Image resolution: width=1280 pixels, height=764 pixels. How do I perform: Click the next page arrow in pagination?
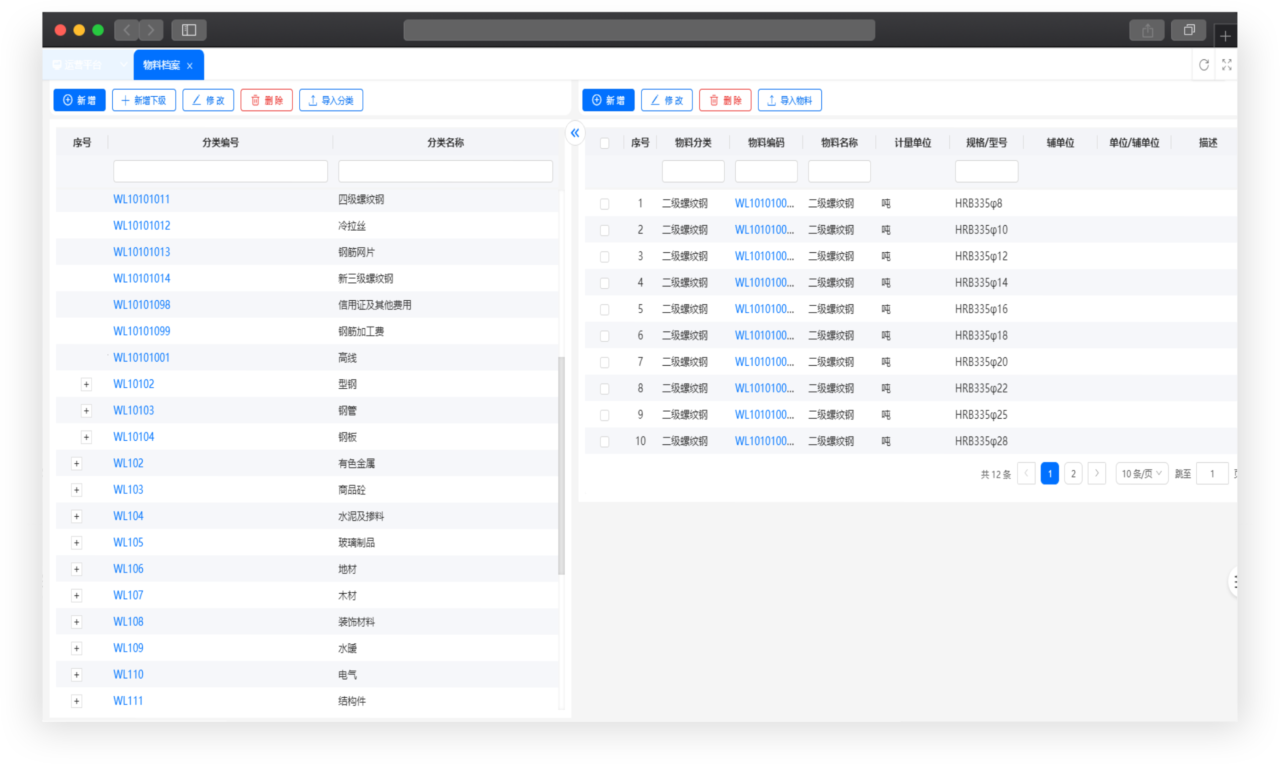1097,473
